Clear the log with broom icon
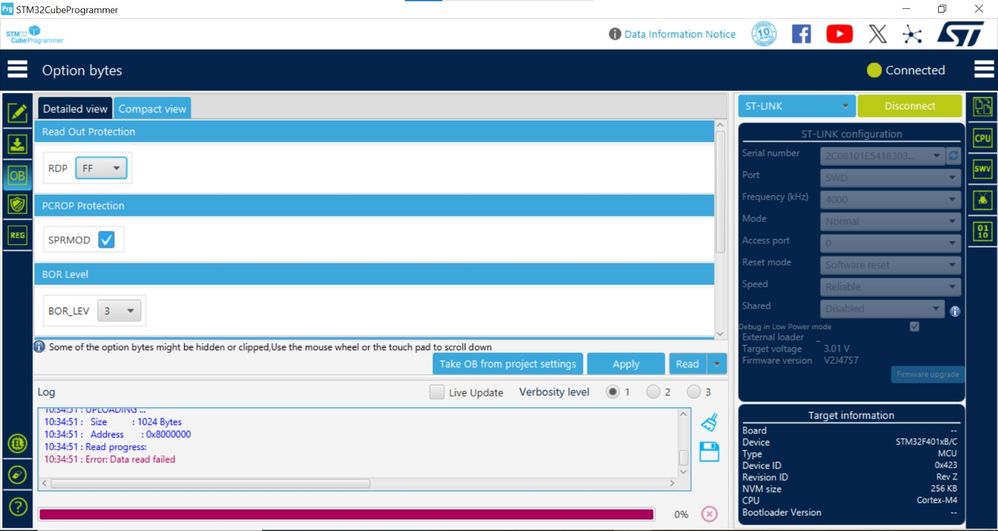998x531 pixels. pos(709,421)
